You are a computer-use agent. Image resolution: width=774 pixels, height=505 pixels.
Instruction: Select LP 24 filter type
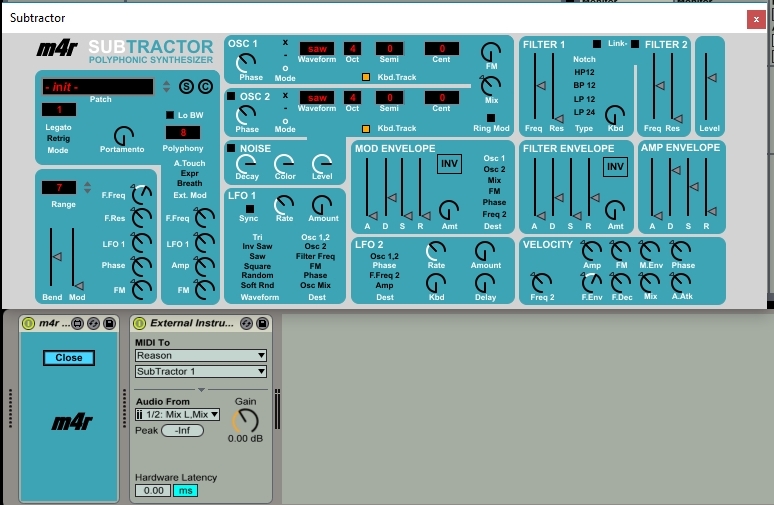[584, 112]
